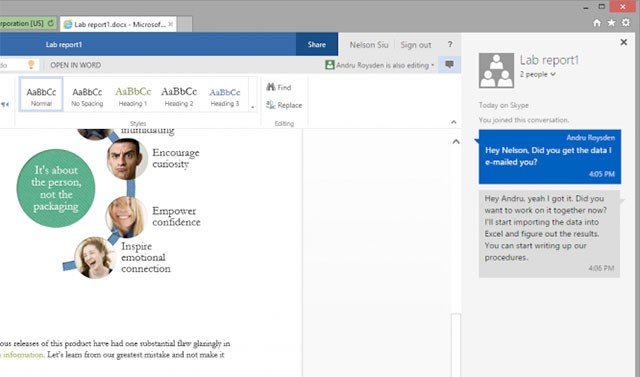
Task: Click the "Empower confidence" text
Action: click(x=176, y=216)
